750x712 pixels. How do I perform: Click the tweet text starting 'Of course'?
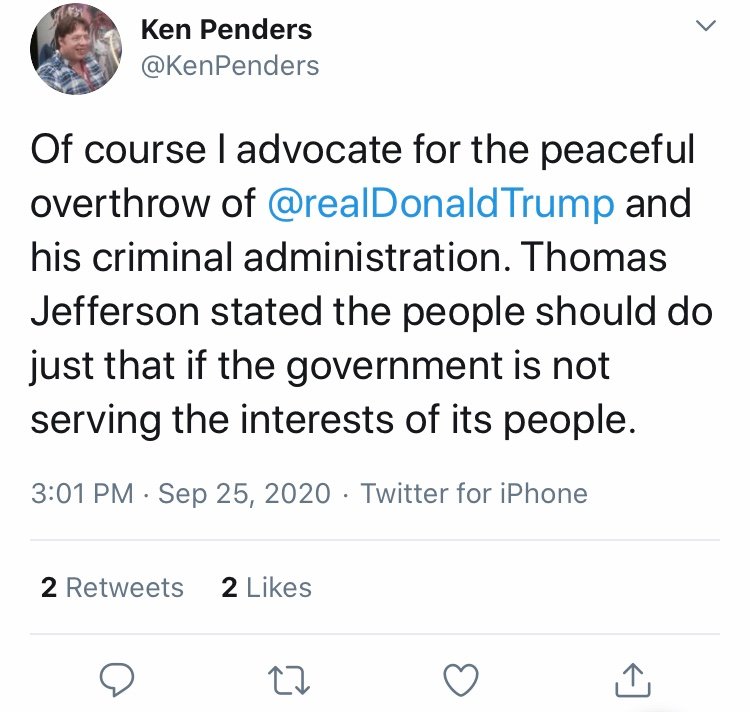(372, 285)
